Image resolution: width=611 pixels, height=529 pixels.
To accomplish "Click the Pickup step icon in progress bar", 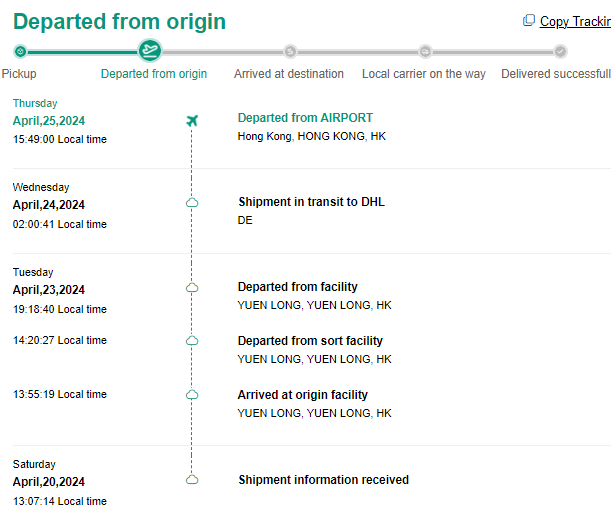I will coord(20,51).
